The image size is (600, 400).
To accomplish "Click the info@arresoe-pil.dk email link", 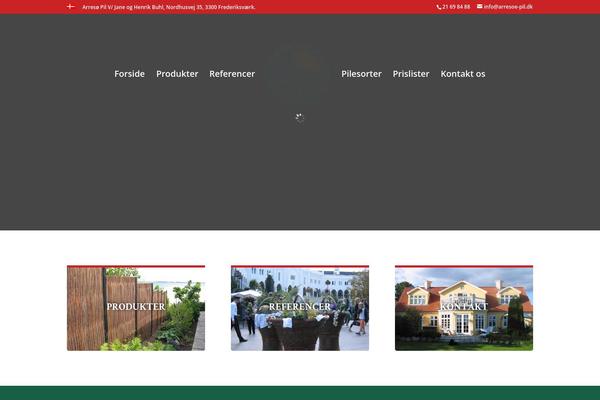I will pos(508,7).
